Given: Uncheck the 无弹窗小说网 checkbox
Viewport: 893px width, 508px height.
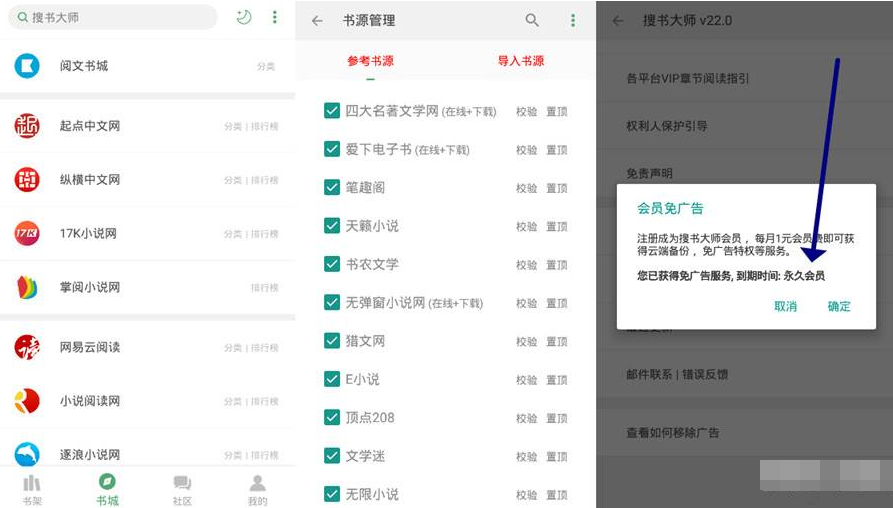Looking at the screenshot, I should point(331,302).
